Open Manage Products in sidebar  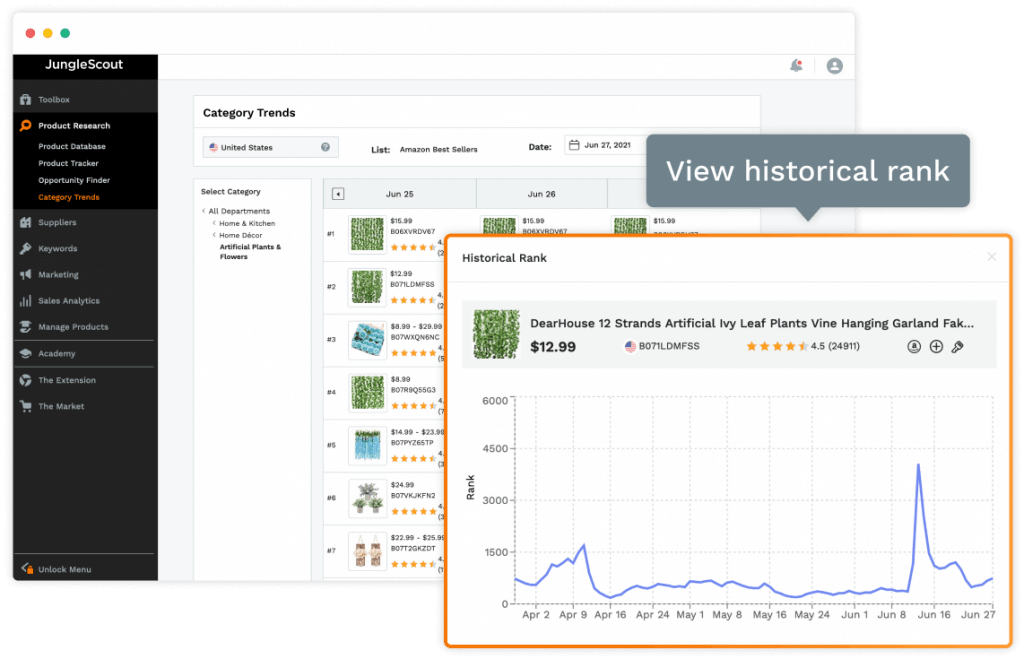tap(72, 327)
